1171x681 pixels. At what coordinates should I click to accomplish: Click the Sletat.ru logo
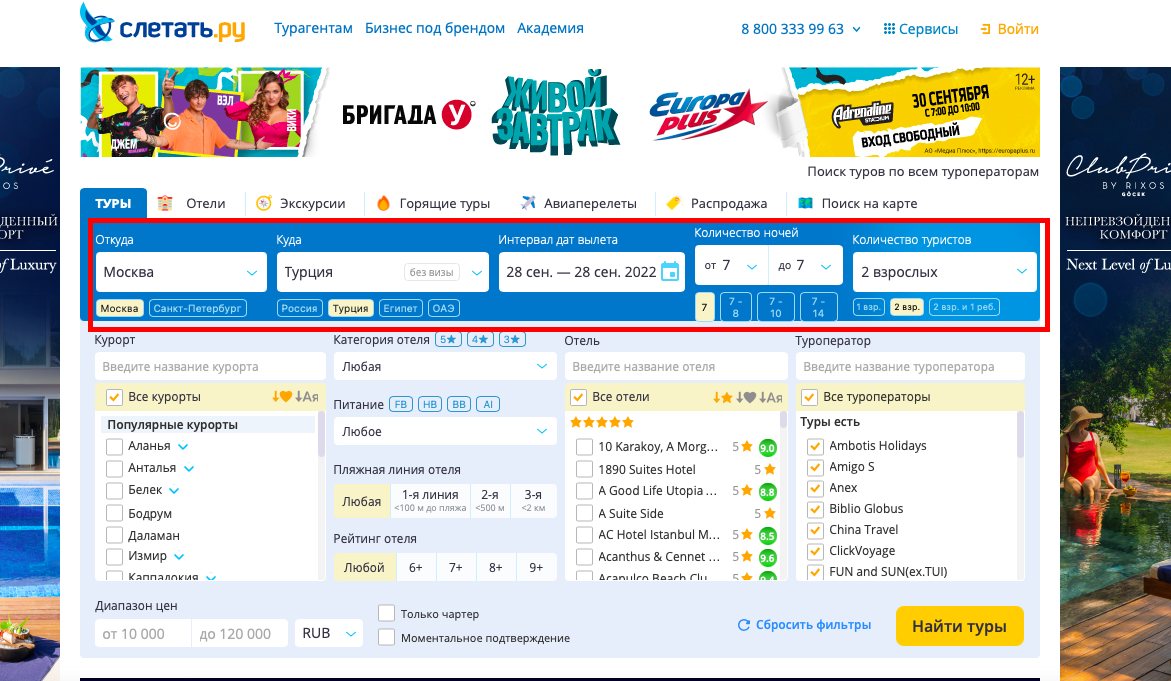[163, 25]
